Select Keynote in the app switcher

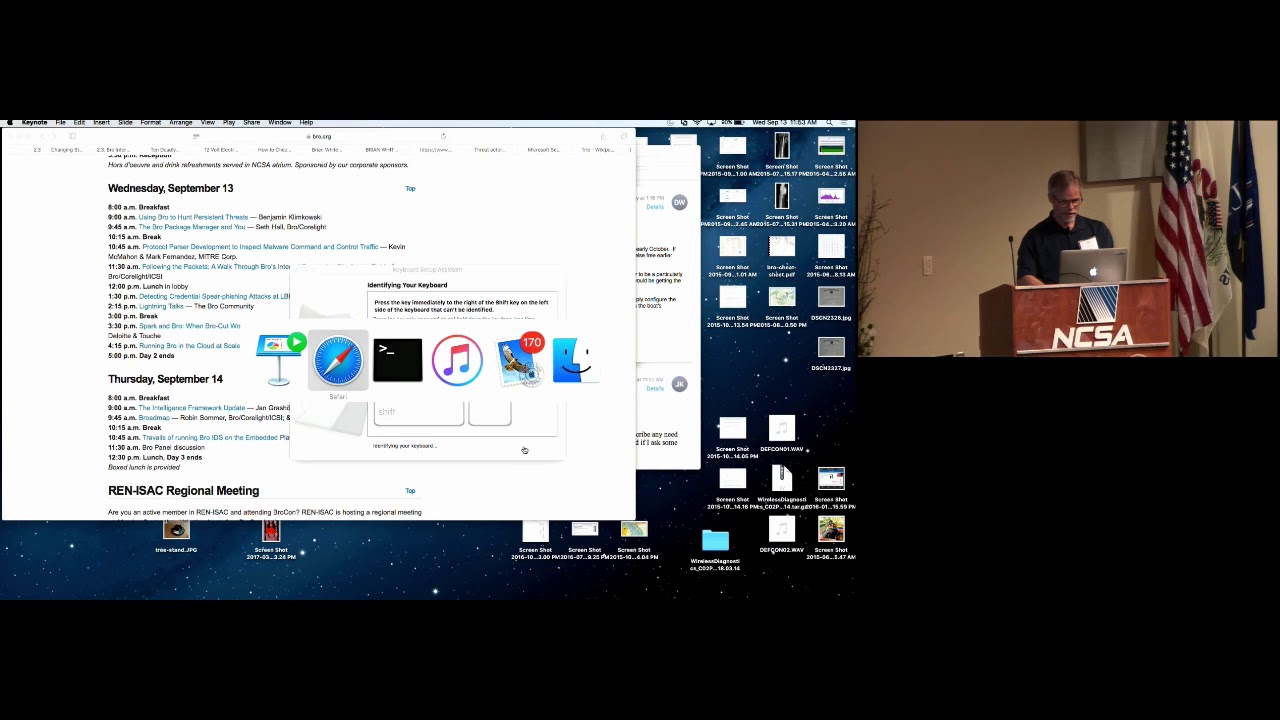tap(280, 360)
